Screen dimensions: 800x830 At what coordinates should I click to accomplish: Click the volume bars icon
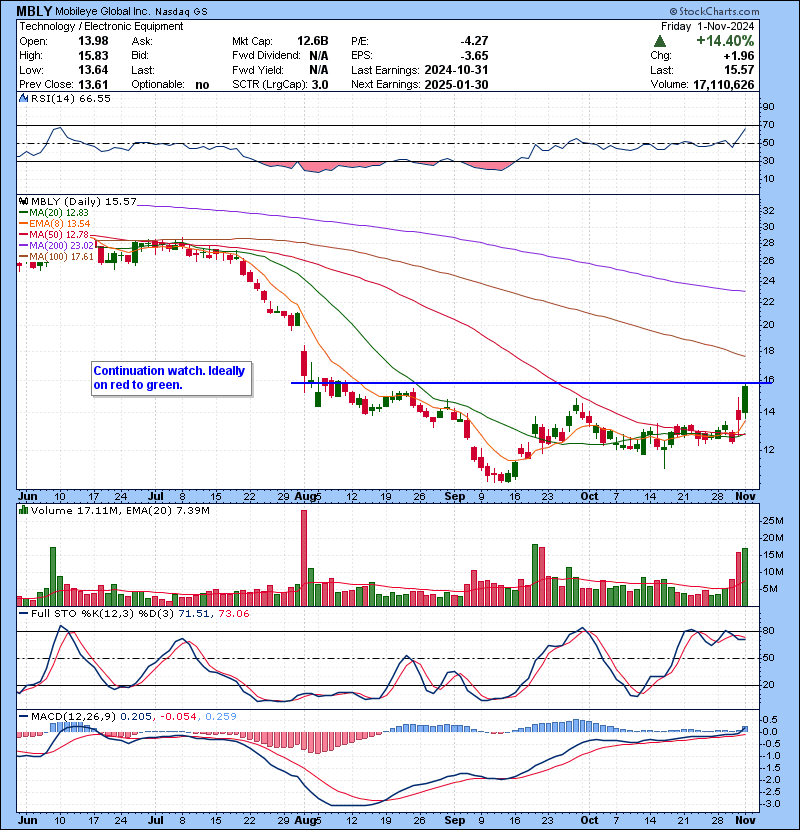click(23, 510)
